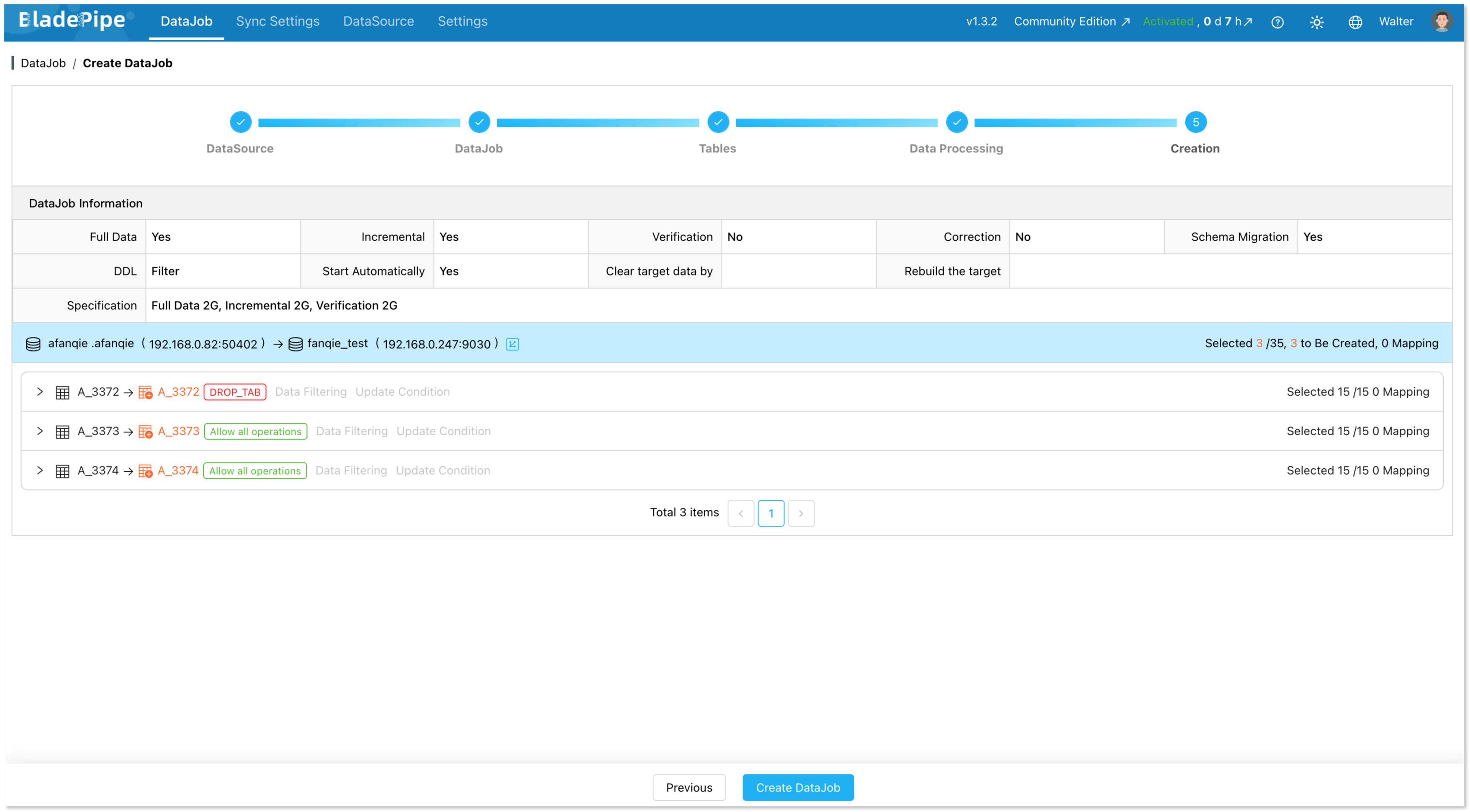Click the A_3372 source table grid icon
The height and width of the screenshot is (812, 1470).
point(62,393)
